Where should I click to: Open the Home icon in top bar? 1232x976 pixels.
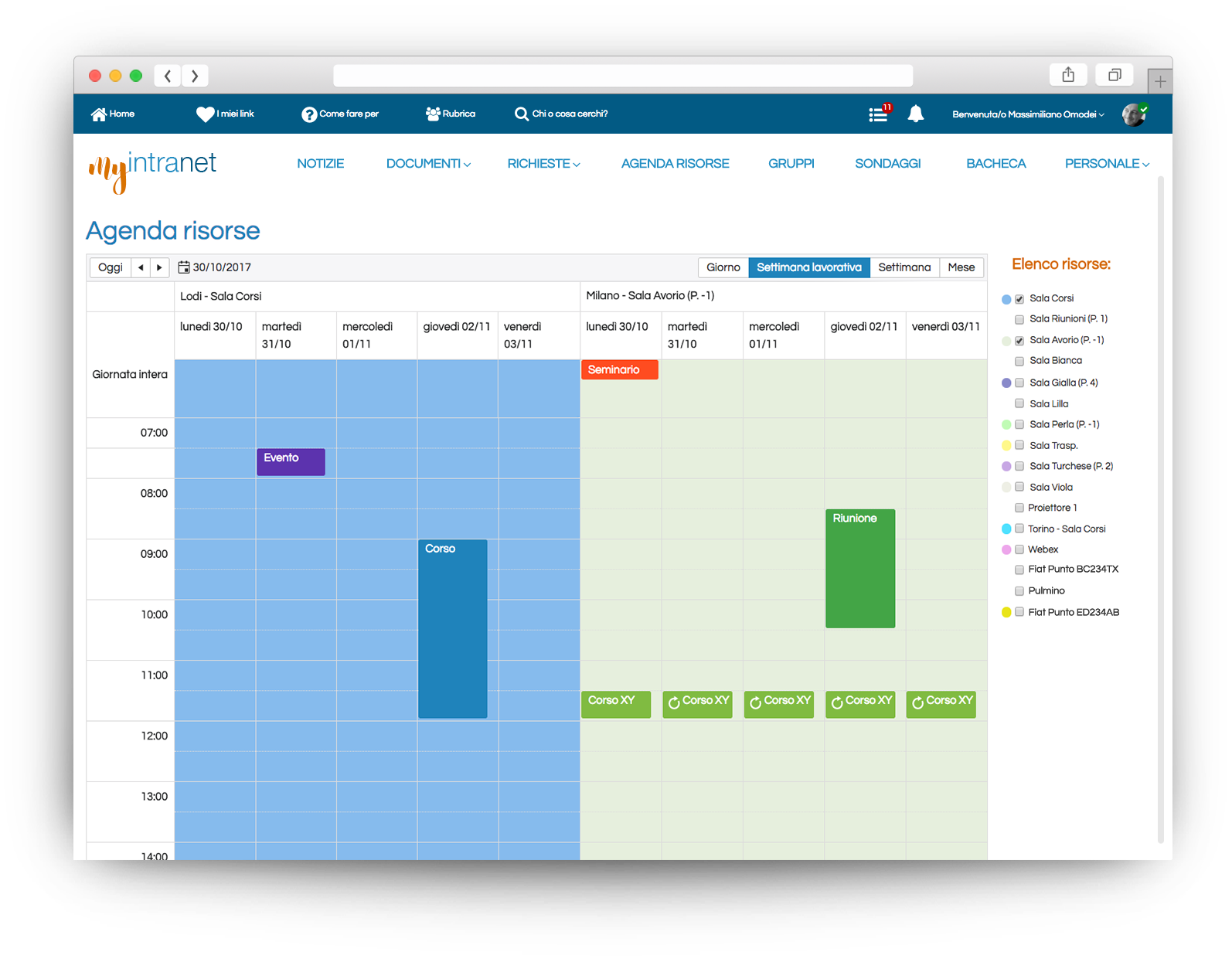click(98, 114)
